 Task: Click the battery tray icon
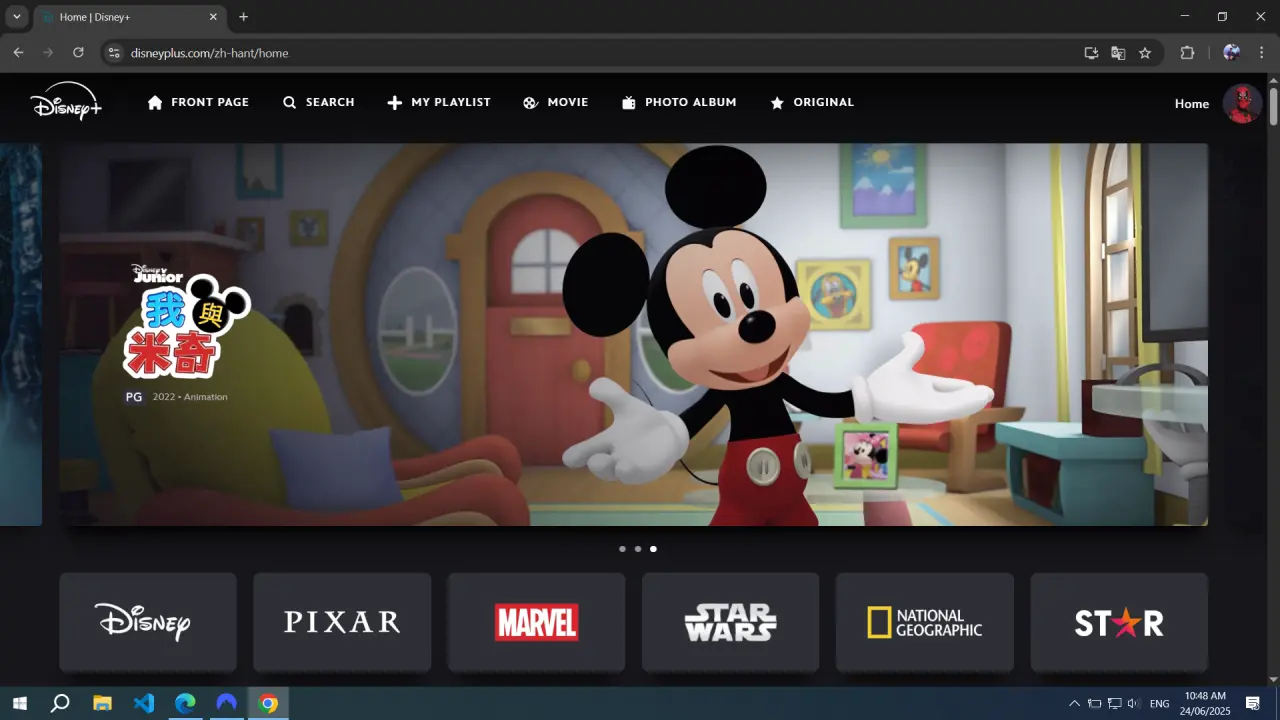tap(1095, 704)
